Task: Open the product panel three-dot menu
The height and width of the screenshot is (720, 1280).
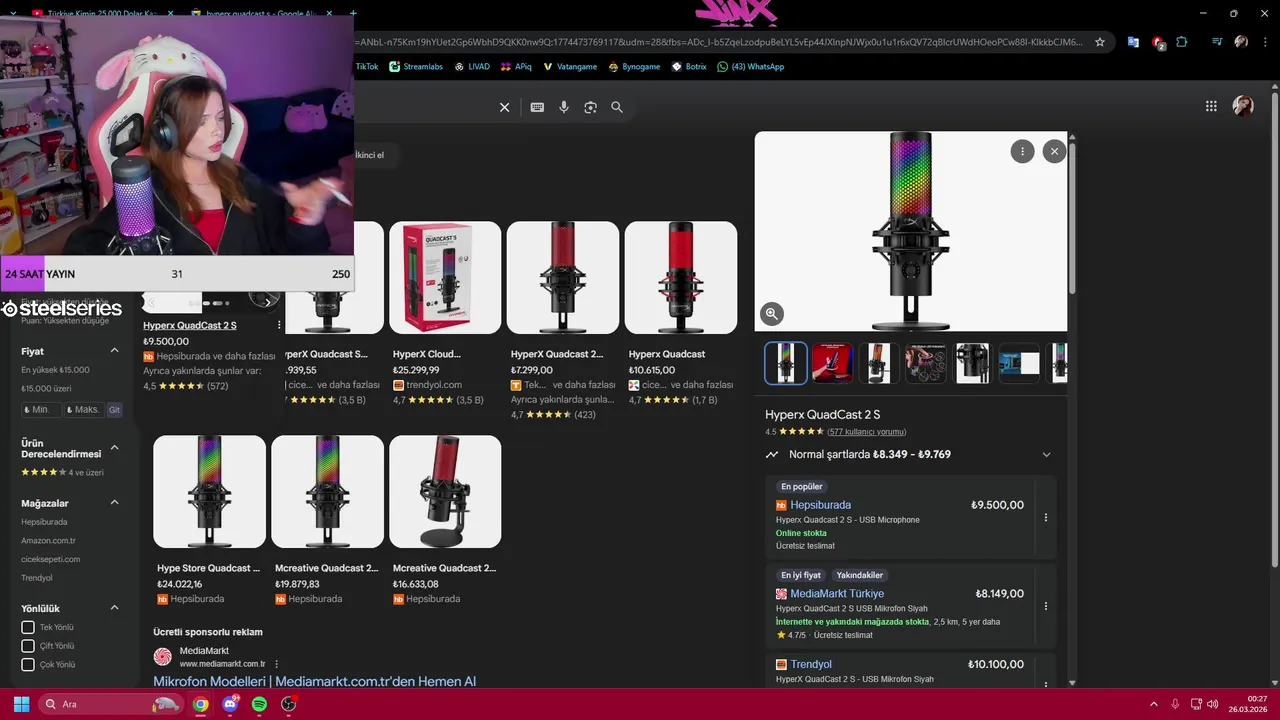Action: pos(1022,151)
